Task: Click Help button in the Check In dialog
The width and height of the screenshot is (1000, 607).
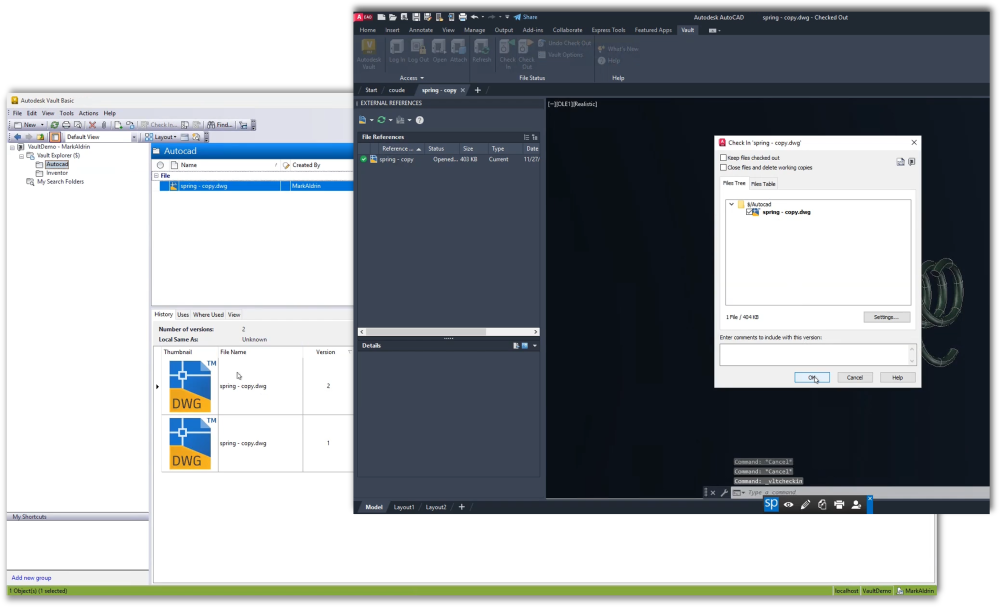Action: (x=897, y=377)
